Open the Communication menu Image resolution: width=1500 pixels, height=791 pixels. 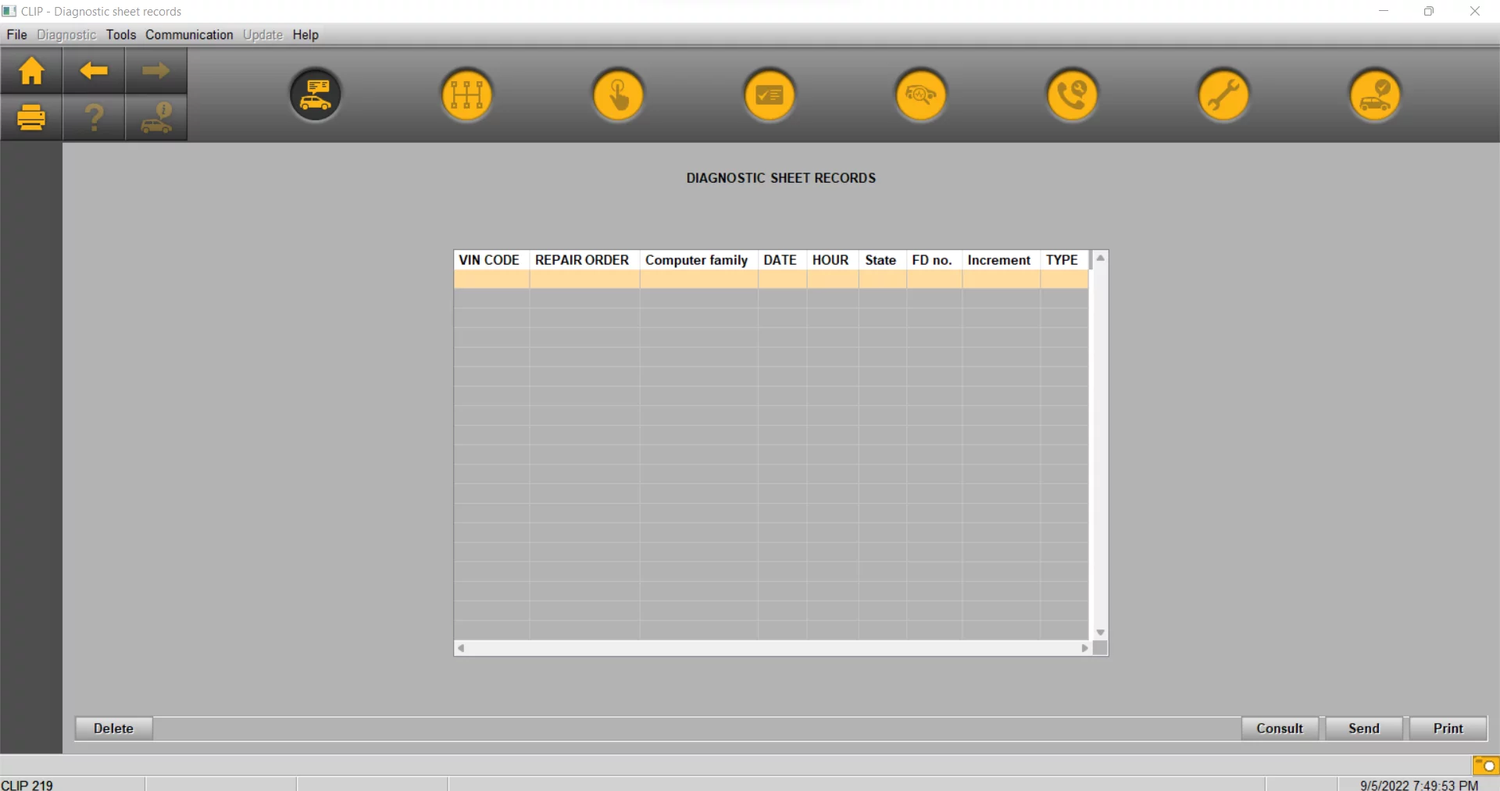tap(189, 35)
